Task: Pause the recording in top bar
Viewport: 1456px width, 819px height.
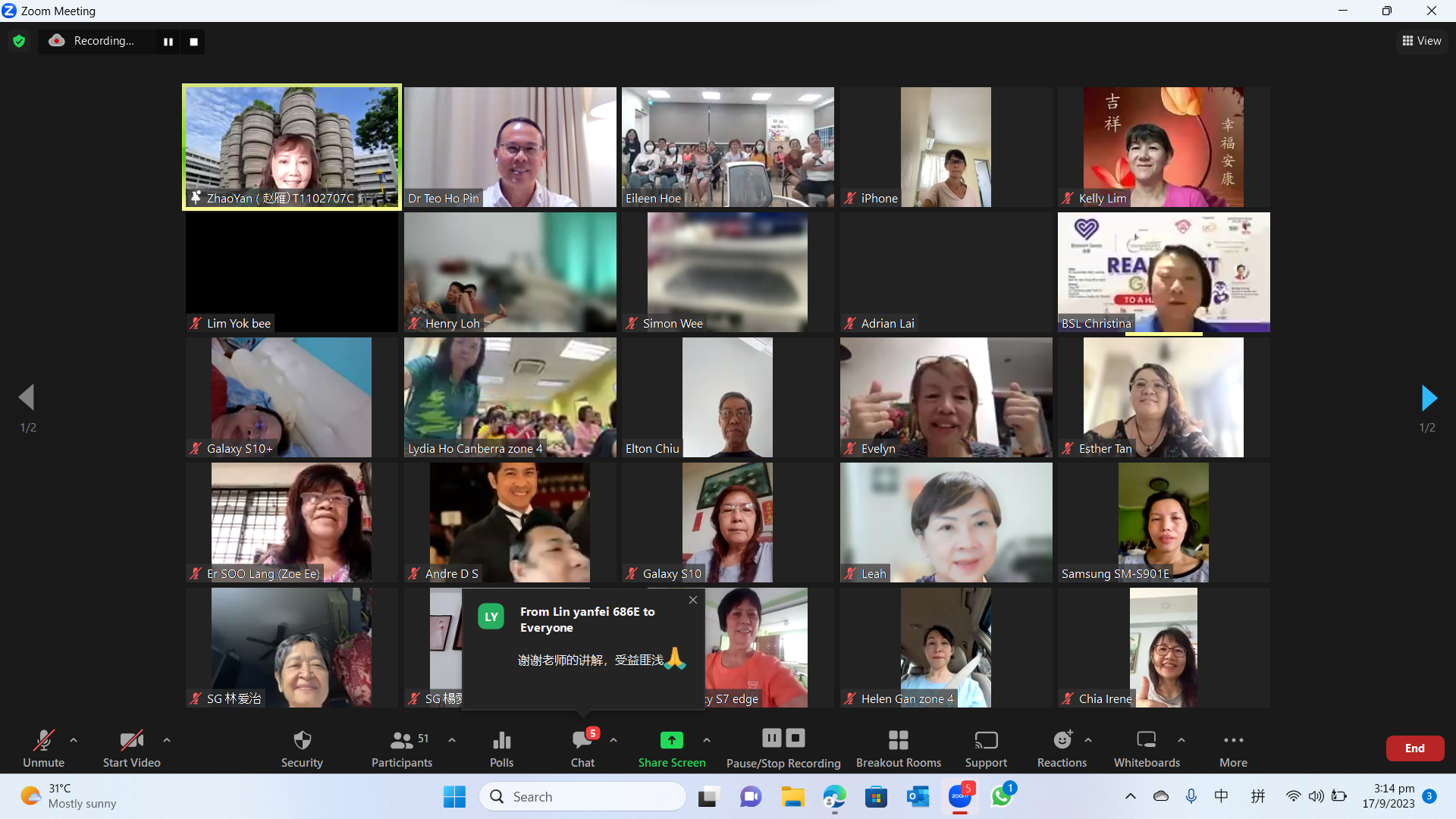Action: [168, 42]
